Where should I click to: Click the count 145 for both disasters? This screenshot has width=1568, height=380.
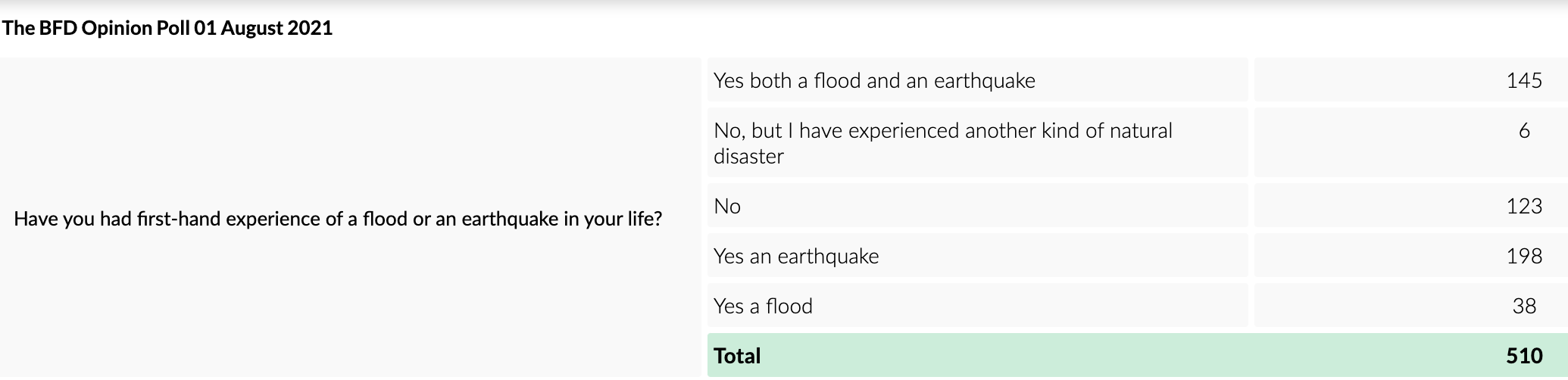[x=1523, y=81]
